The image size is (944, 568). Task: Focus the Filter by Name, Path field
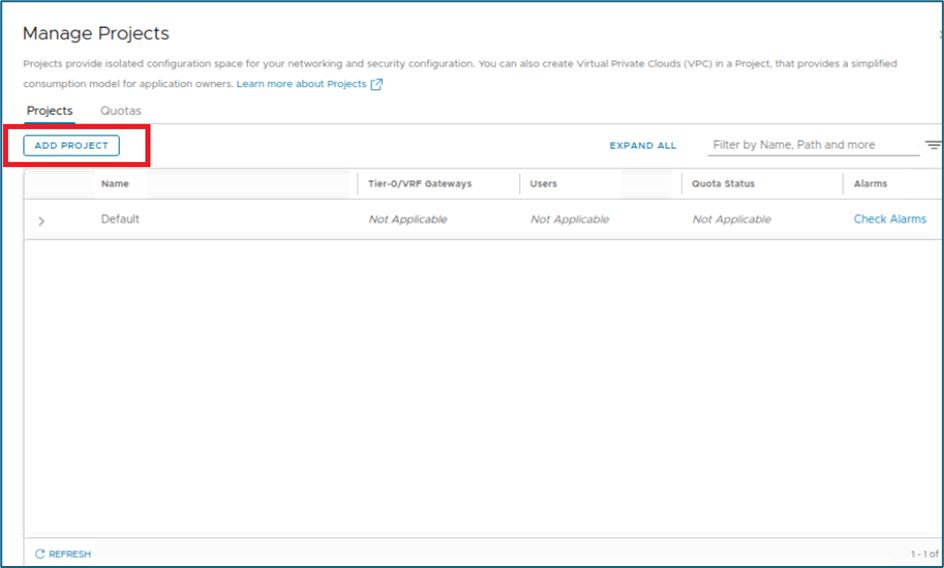click(x=812, y=145)
